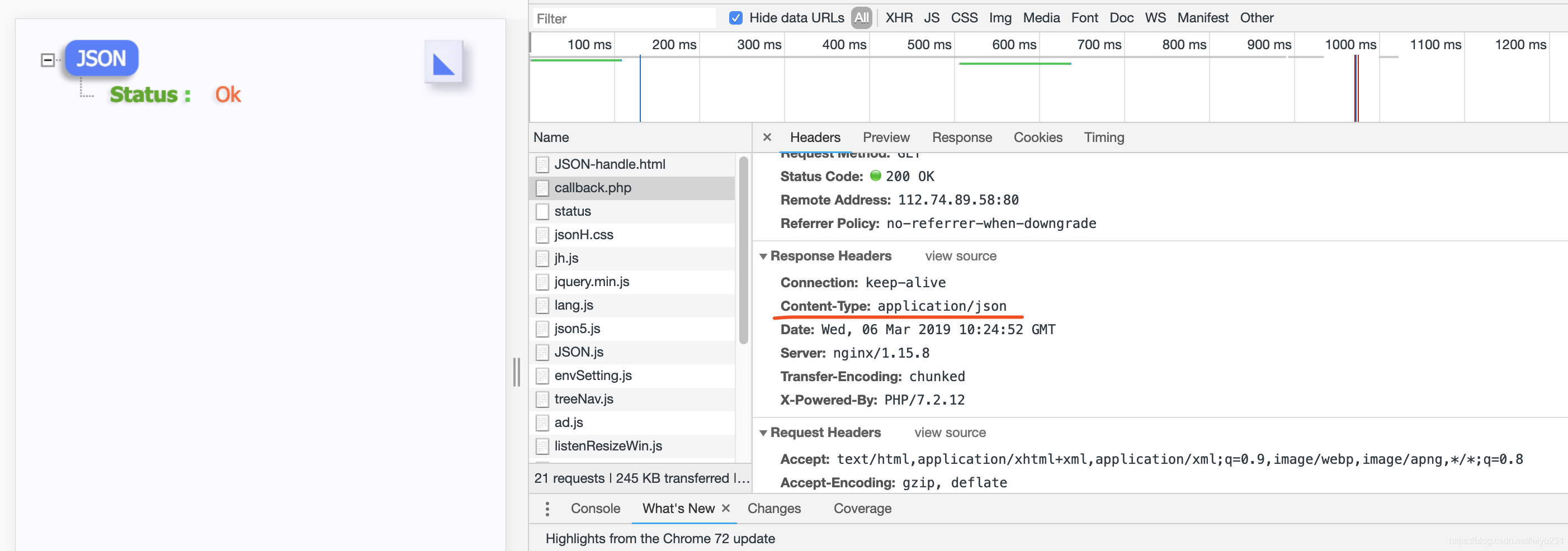Click the blue JSON root badge
The width and height of the screenshot is (1568, 551).
(x=102, y=58)
